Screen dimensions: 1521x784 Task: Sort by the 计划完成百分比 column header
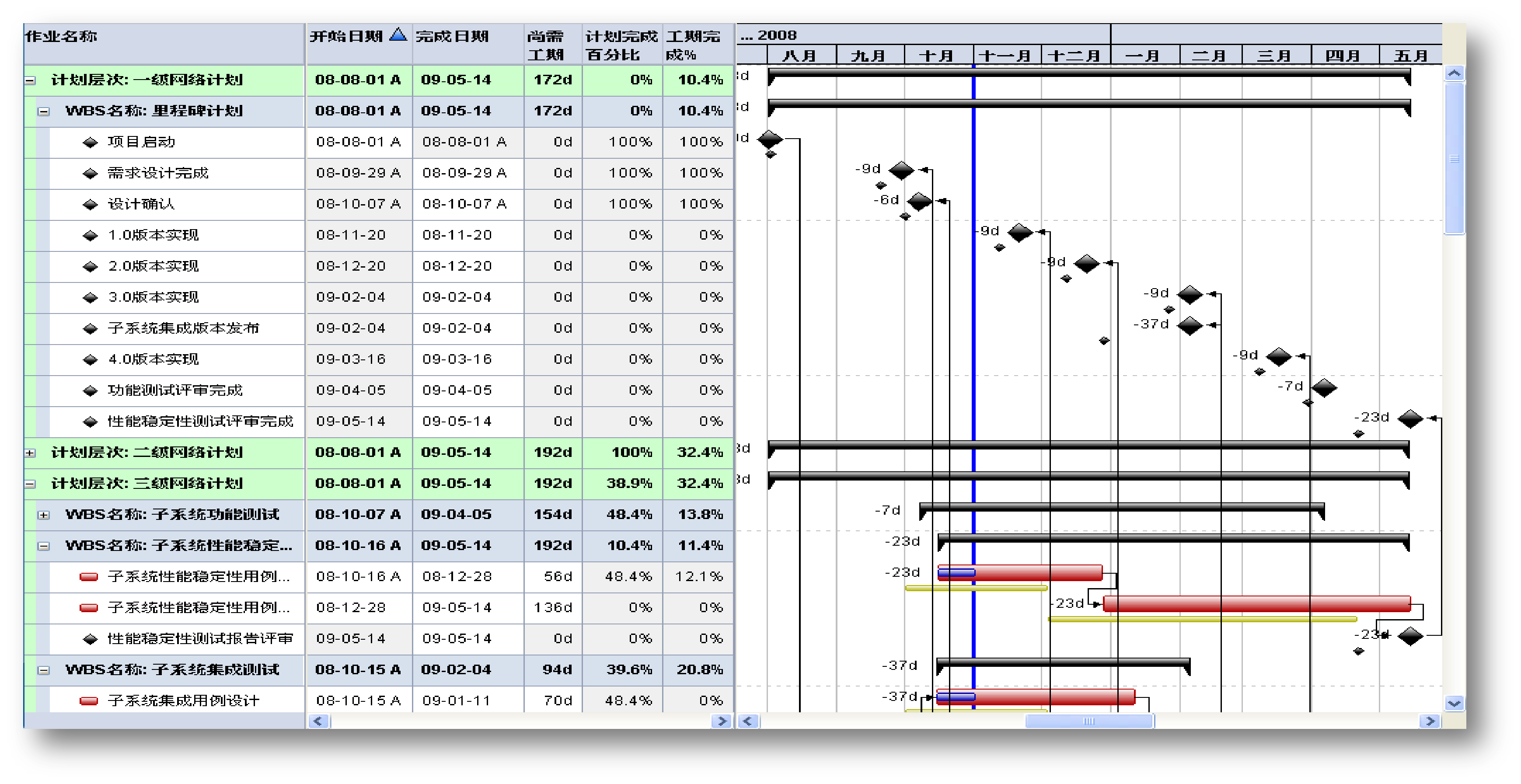(x=622, y=44)
